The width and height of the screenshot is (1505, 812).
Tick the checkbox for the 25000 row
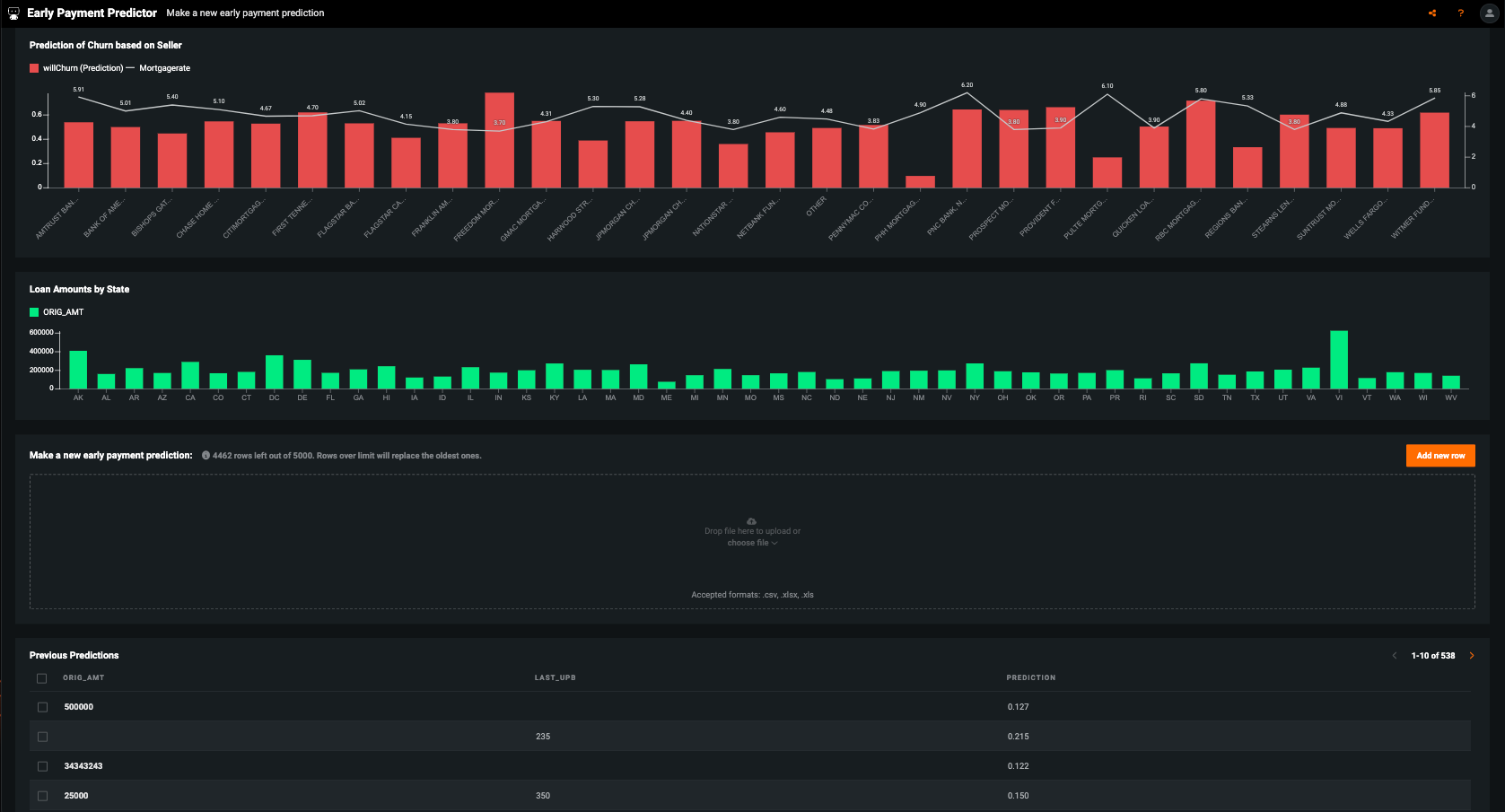(x=42, y=796)
